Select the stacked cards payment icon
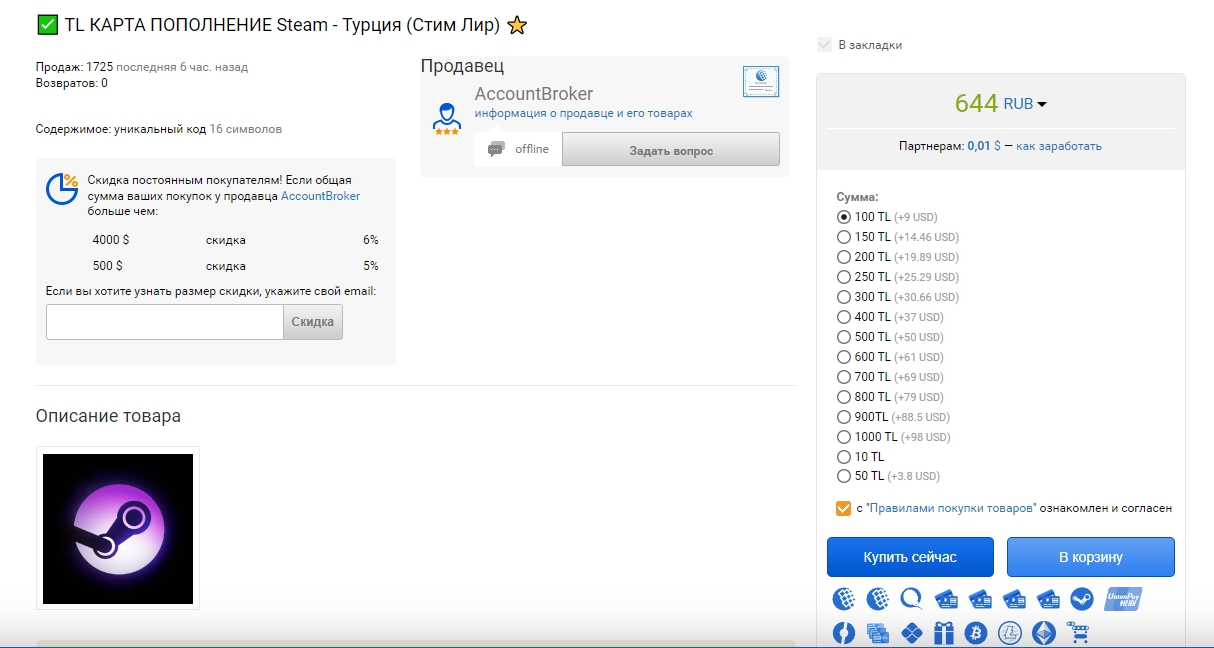 [878, 632]
